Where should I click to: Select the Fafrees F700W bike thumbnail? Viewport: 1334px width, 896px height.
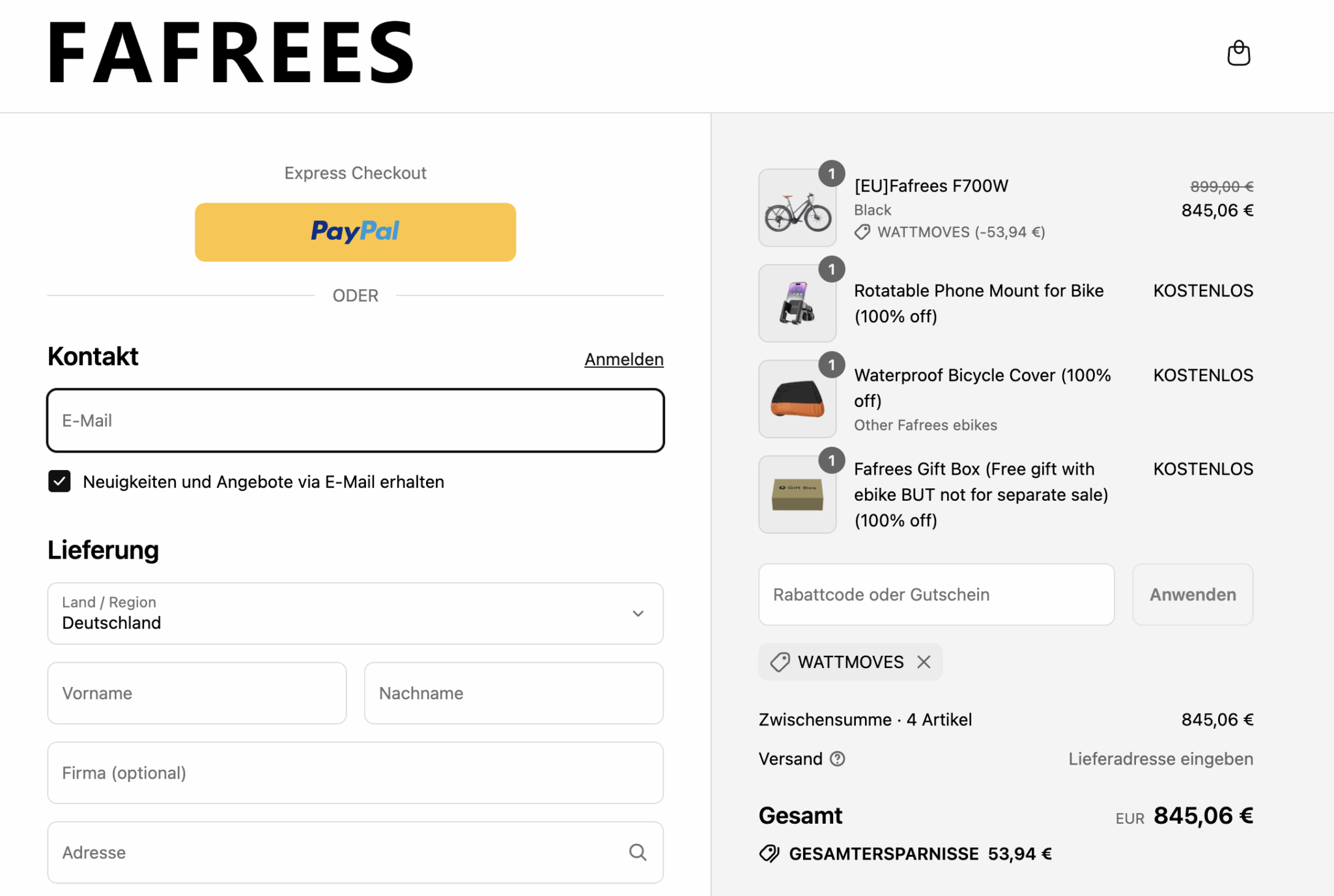pos(797,208)
